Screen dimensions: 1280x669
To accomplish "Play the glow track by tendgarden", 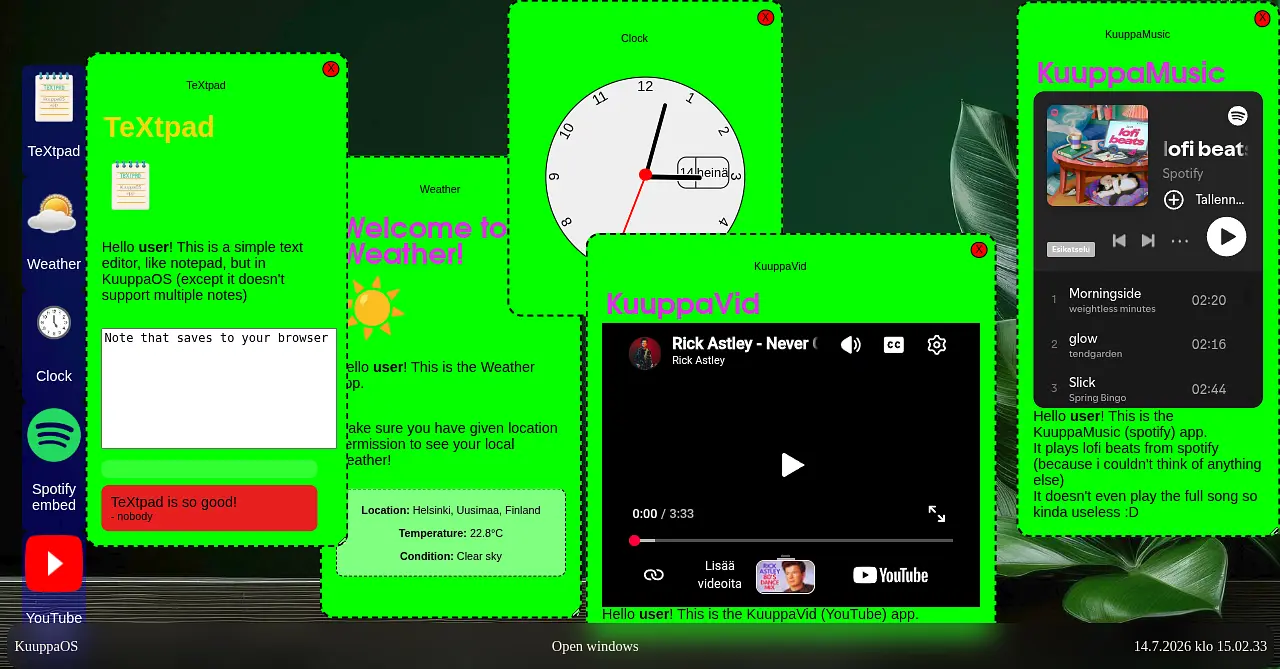I will 1148,345.
